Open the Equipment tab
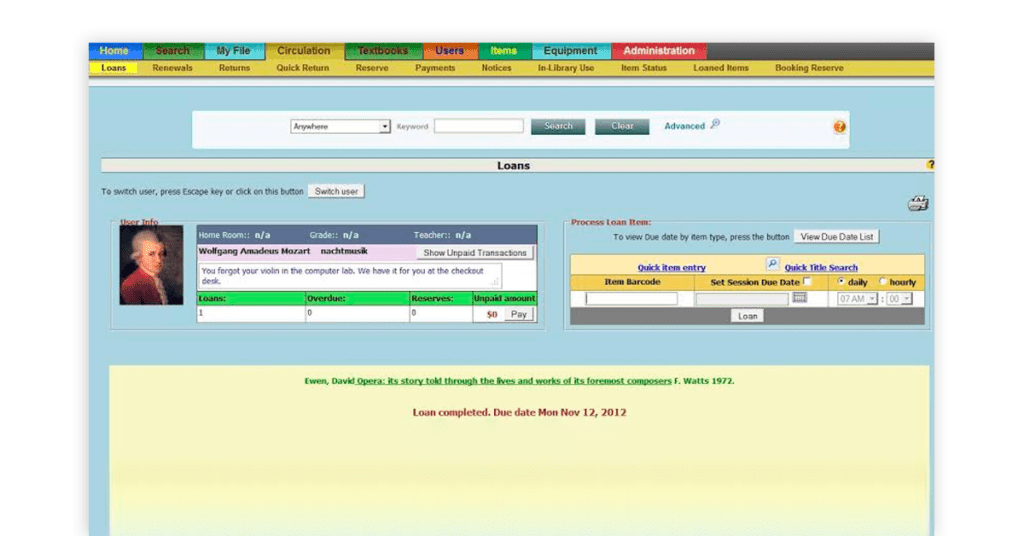This screenshot has width=1024, height=536. tap(570, 51)
